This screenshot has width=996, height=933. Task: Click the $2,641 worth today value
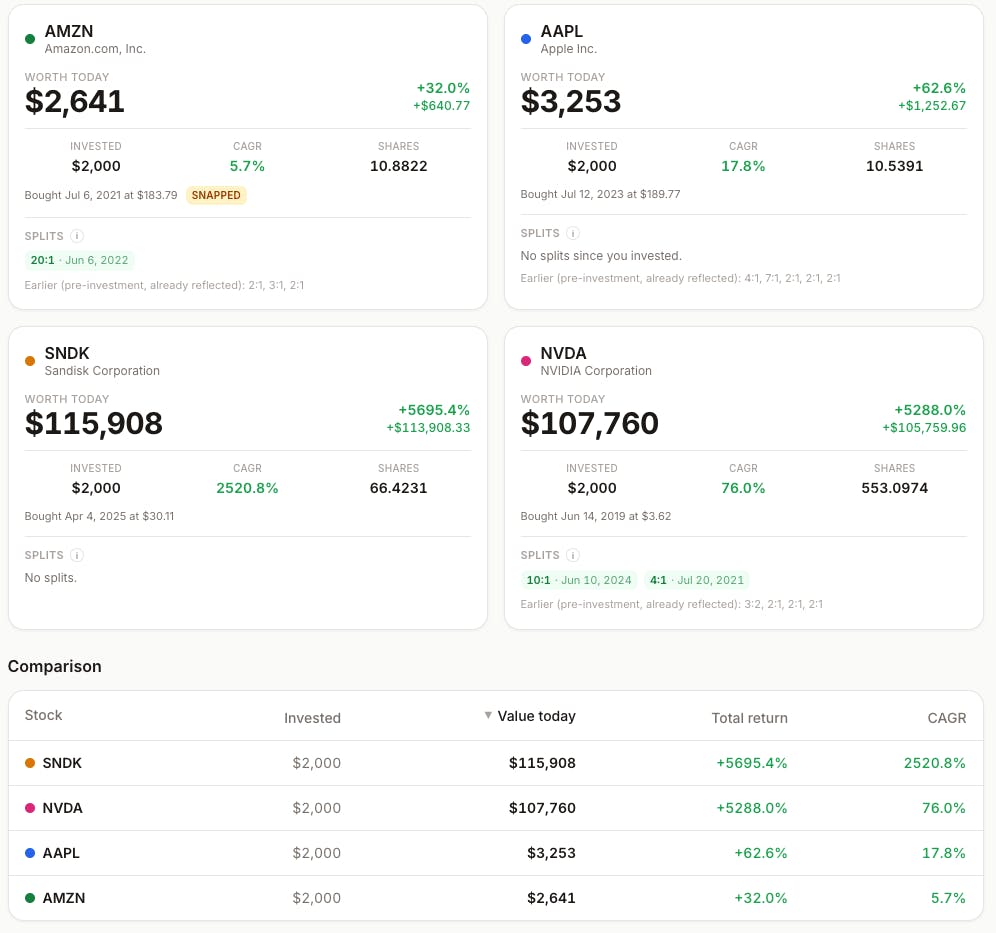(74, 102)
